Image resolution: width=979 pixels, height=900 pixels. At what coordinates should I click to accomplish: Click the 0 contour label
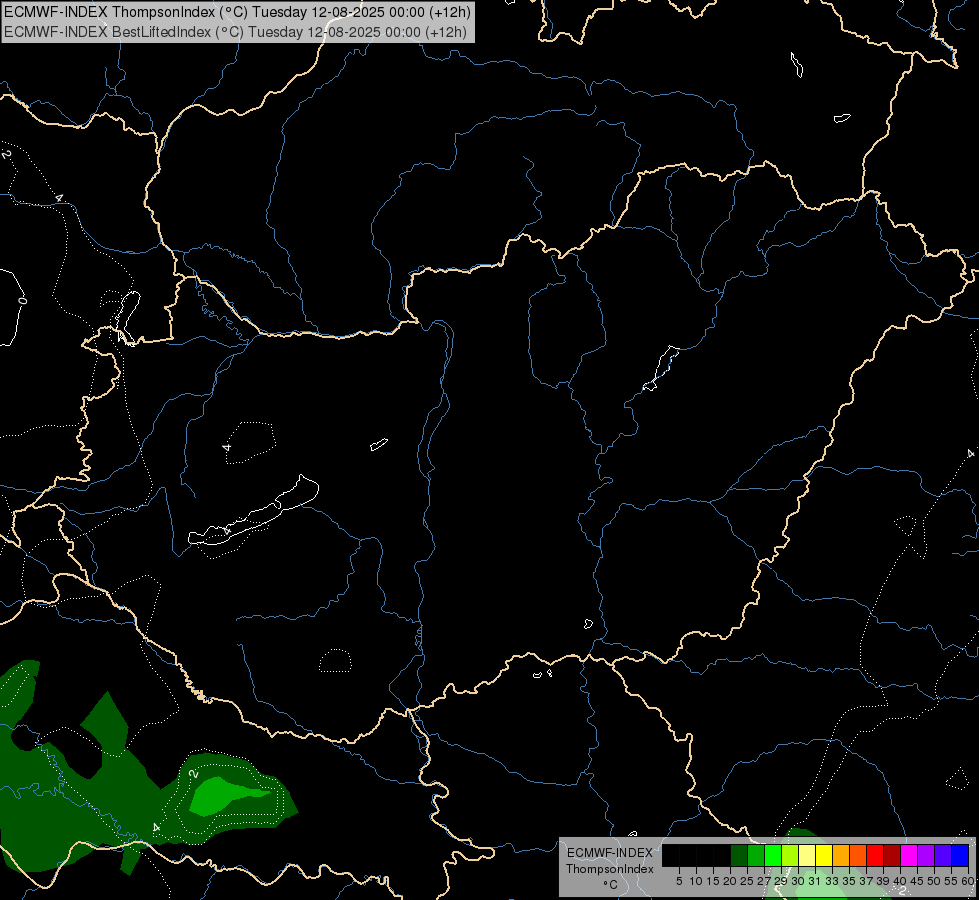[22, 301]
